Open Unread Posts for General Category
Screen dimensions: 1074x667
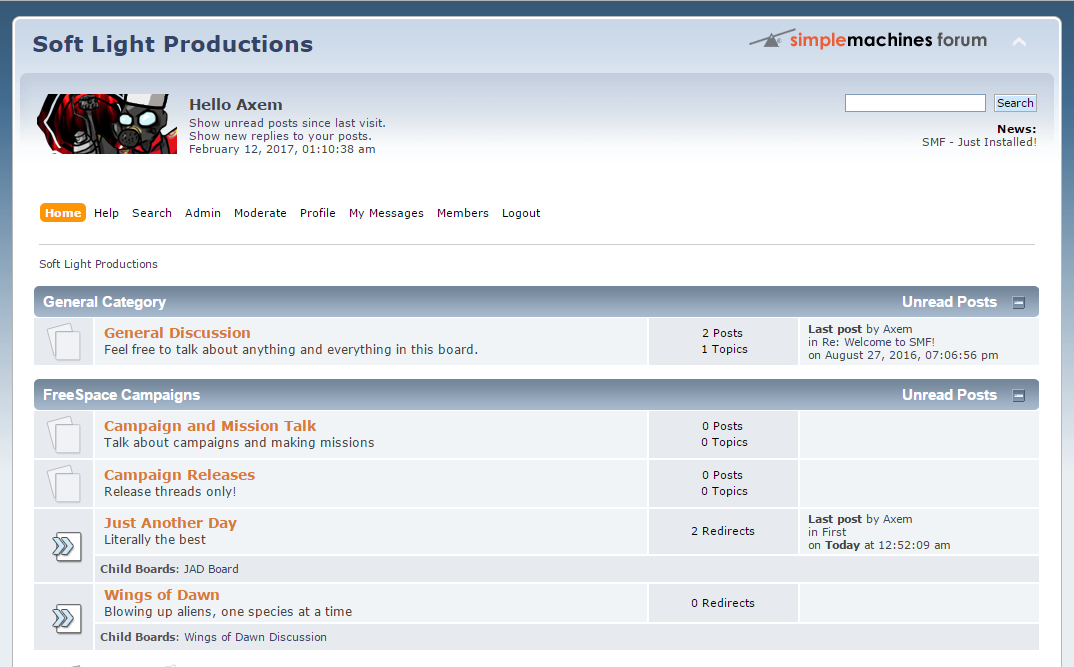coord(949,302)
